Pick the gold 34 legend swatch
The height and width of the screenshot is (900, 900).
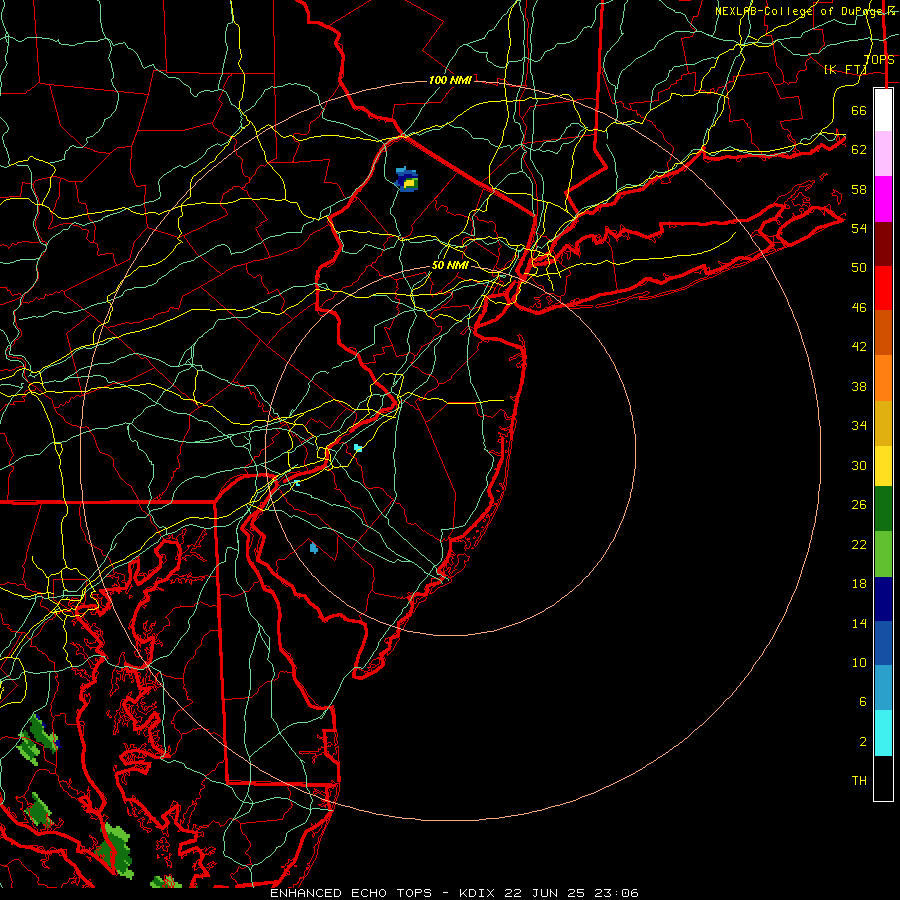click(x=883, y=423)
